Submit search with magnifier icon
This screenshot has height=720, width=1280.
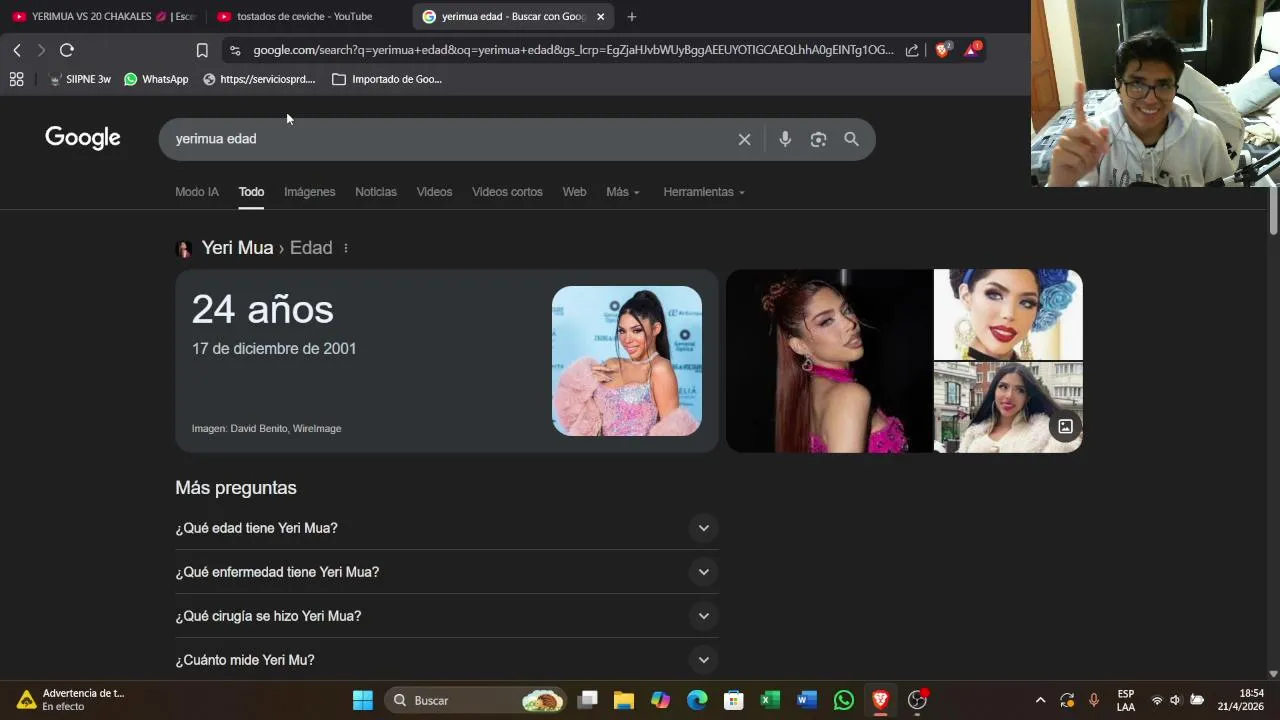click(851, 139)
